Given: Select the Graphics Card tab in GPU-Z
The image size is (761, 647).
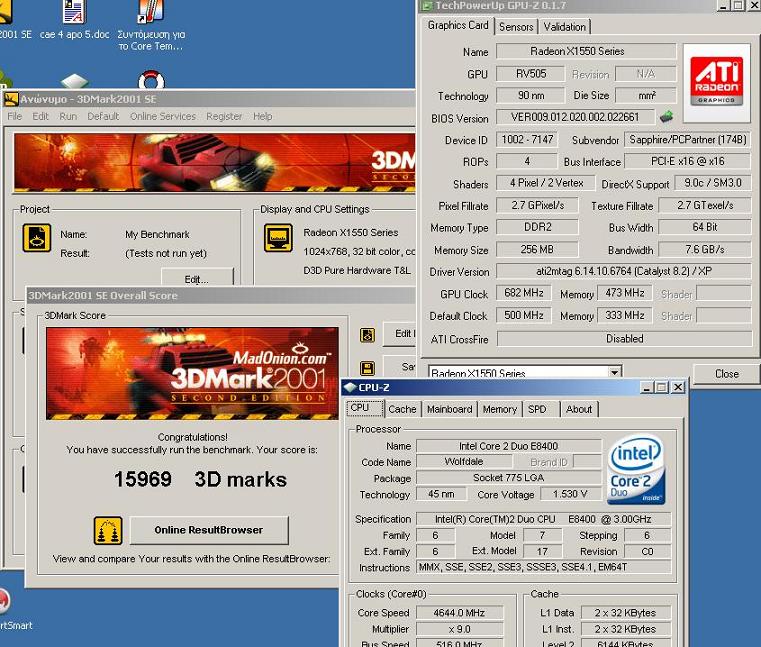Looking at the screenshot, I should pos(458,25).
